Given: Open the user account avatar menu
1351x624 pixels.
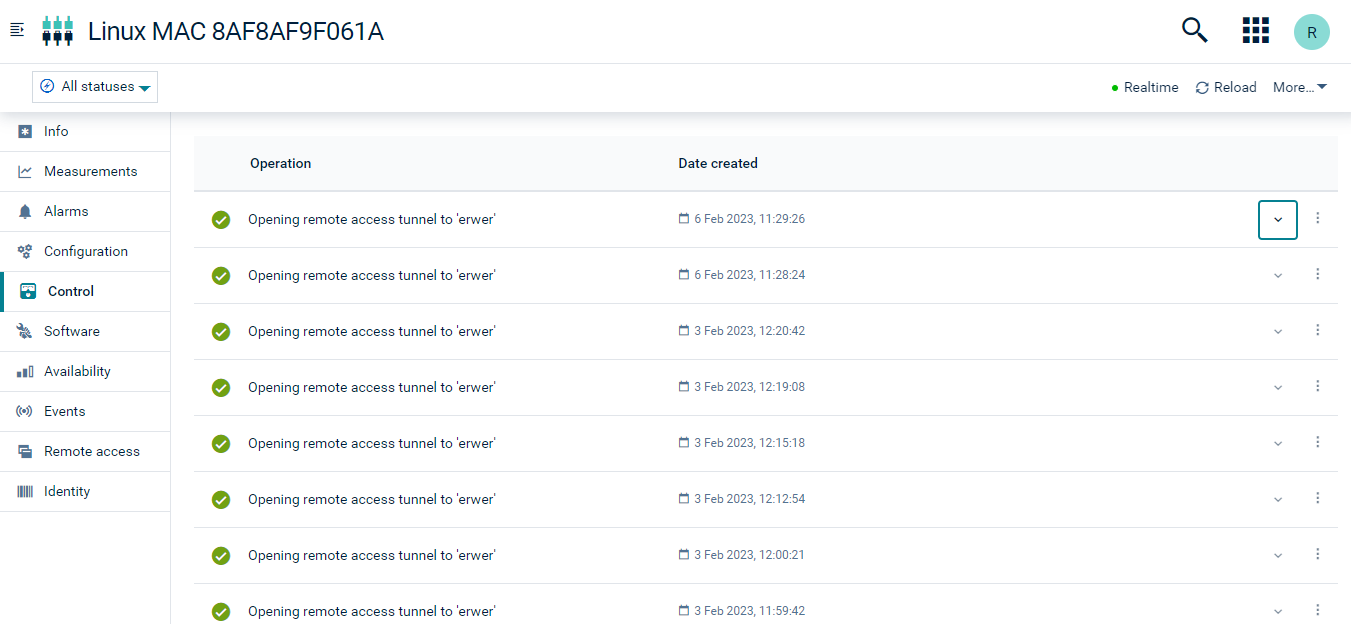Looking at the screenshot, I should [x=1311, y=31].
